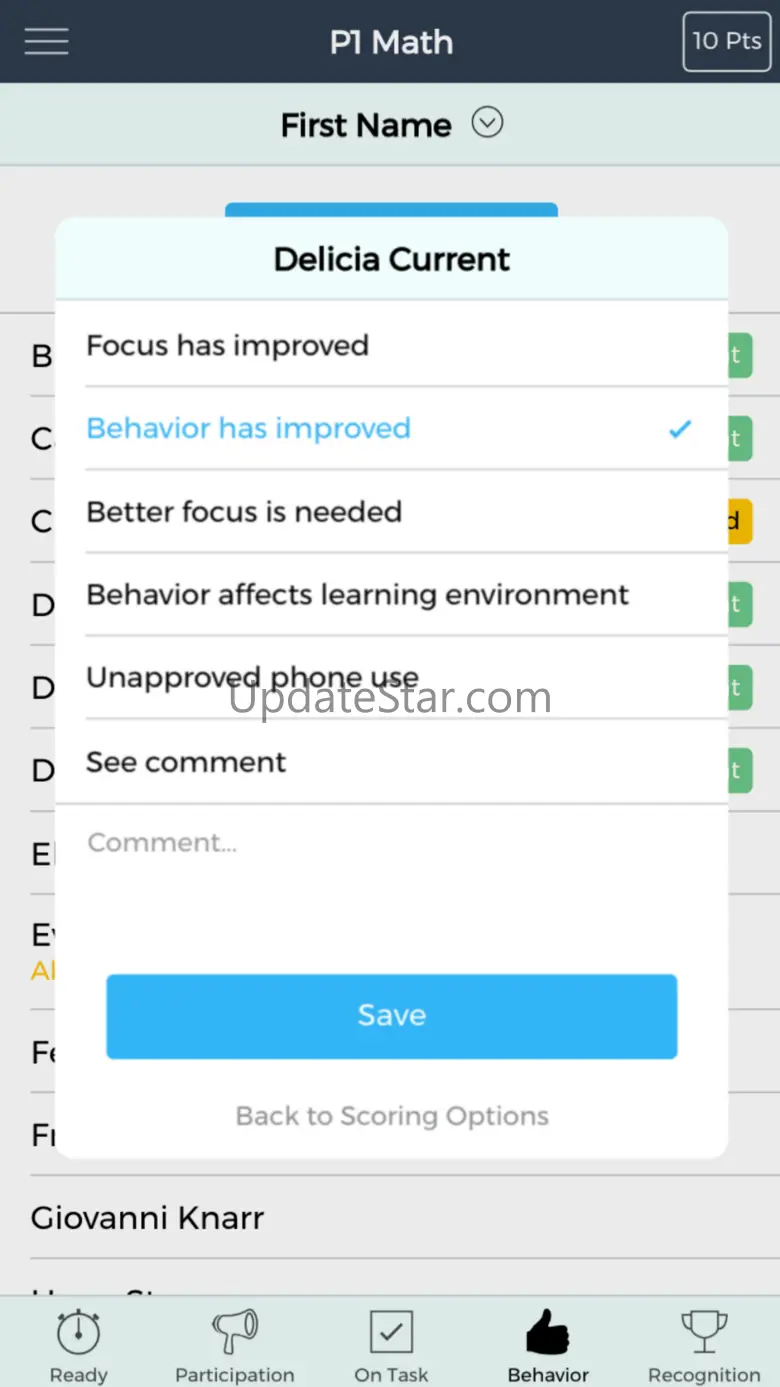This screenshot has height=1387, width=780.
Task: Select "Focus has improved" option
Action: click(228, 346)
